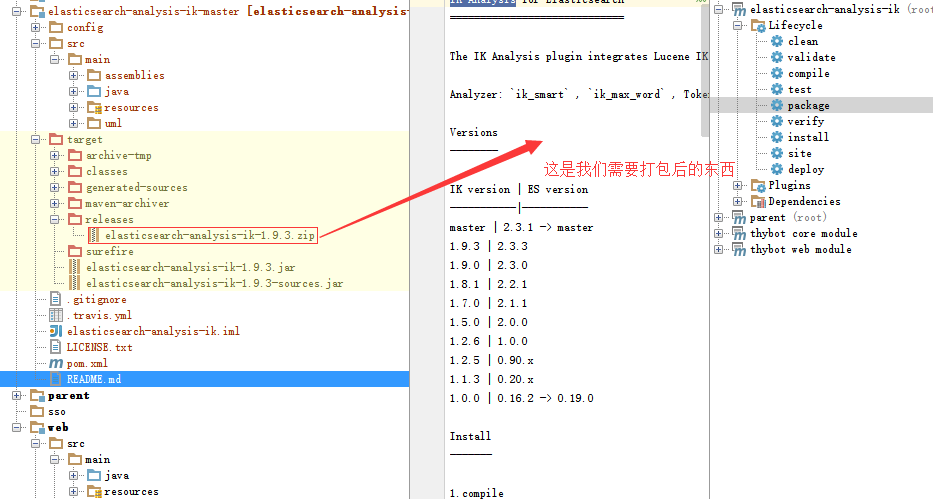Collapse the Lifecycle node in Maven panel

click(x=738, y=26)
